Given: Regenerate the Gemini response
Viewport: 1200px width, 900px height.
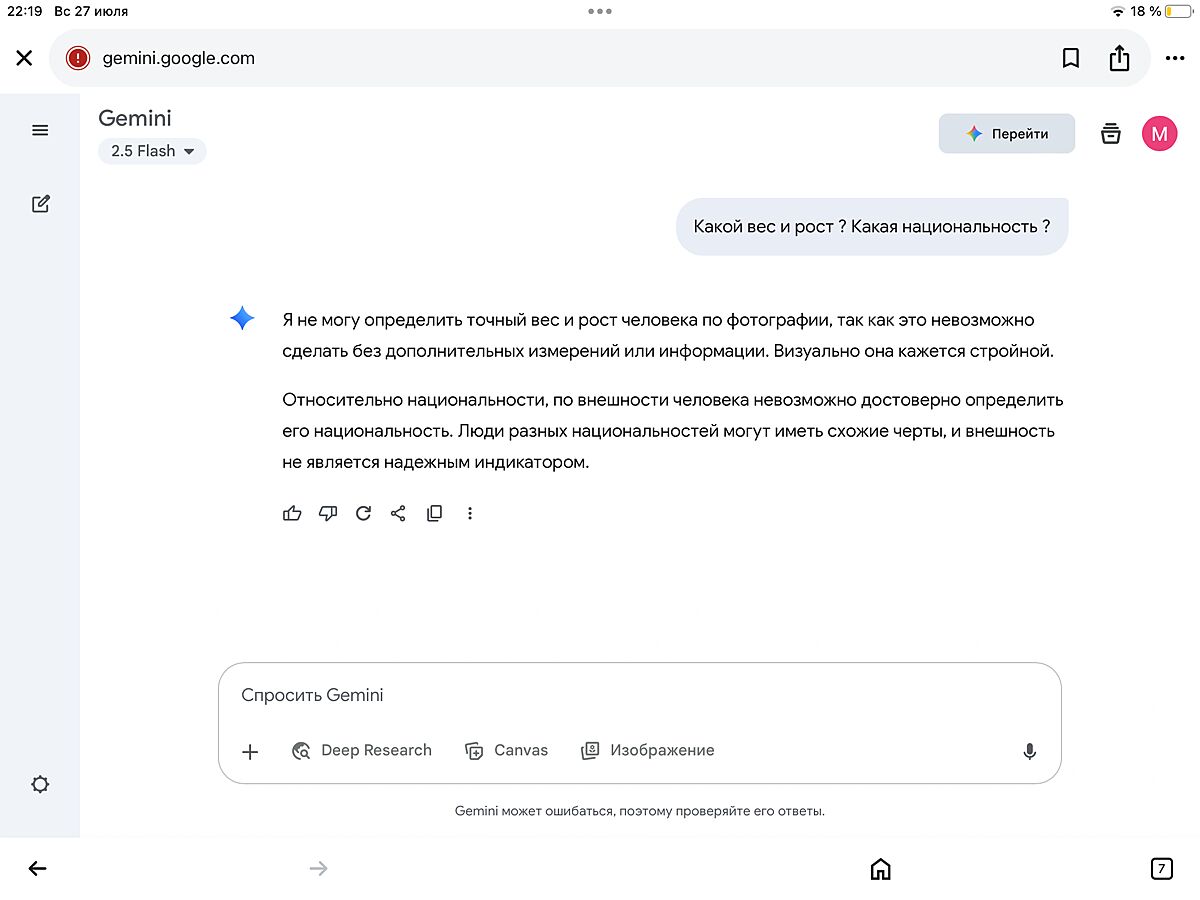Looking at the screenshot, I should 363,513.
